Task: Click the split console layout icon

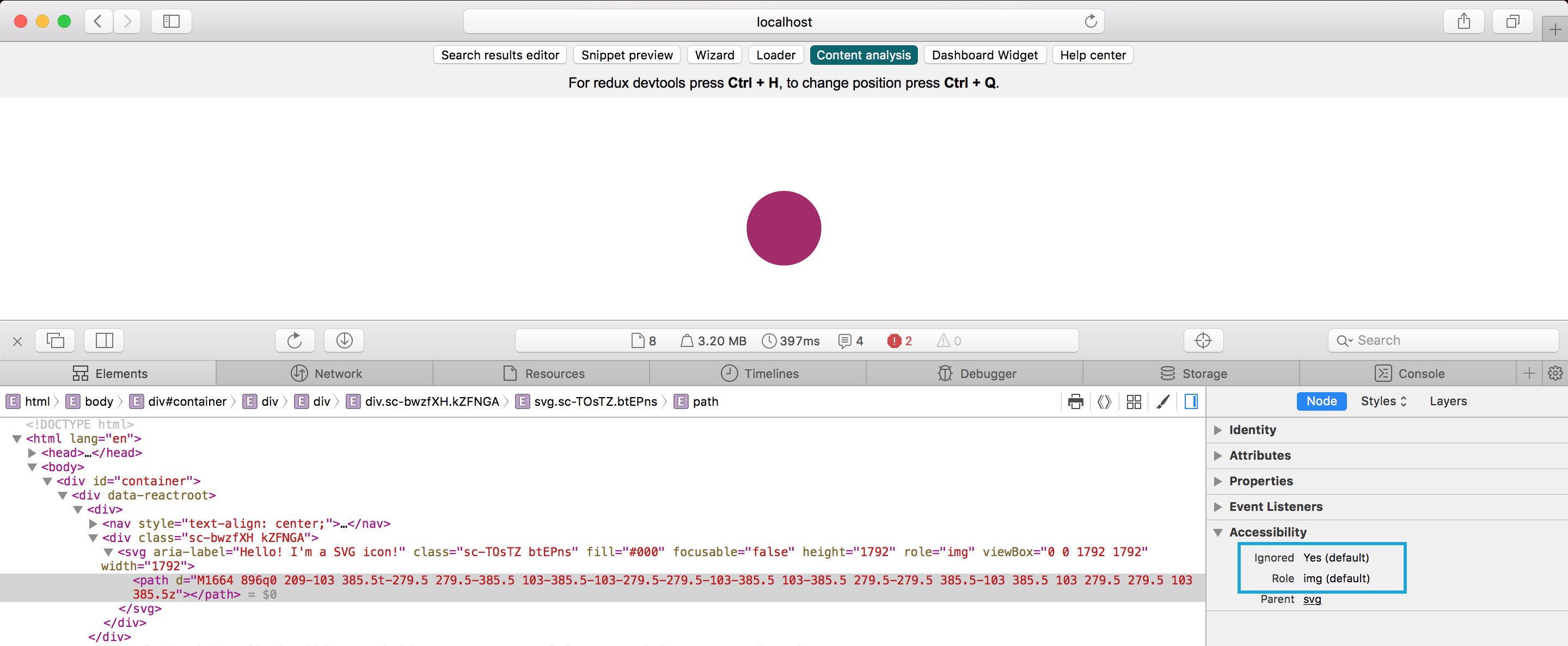Action: pyautogui.click(x=103, y=340)
